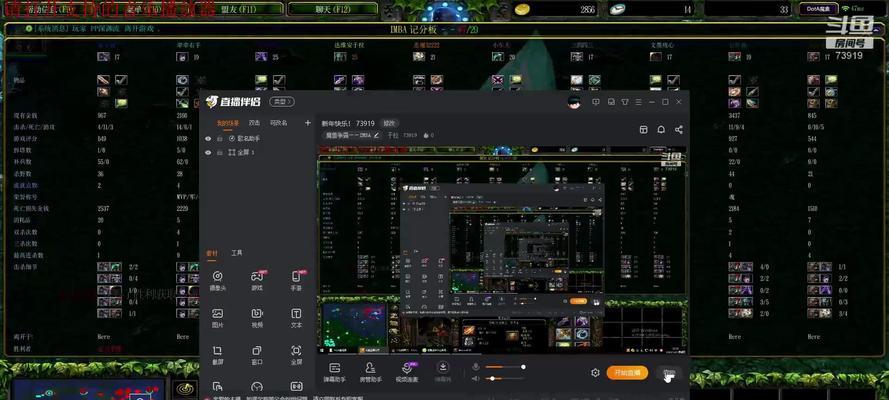Select the 匿名助手 source row

(257, 138)
